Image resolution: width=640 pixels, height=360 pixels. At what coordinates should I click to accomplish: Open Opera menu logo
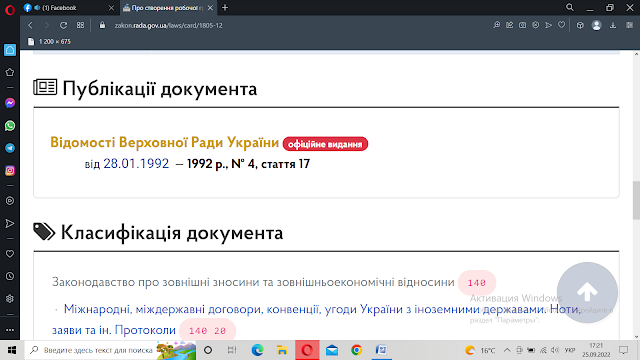coord(10,9)
